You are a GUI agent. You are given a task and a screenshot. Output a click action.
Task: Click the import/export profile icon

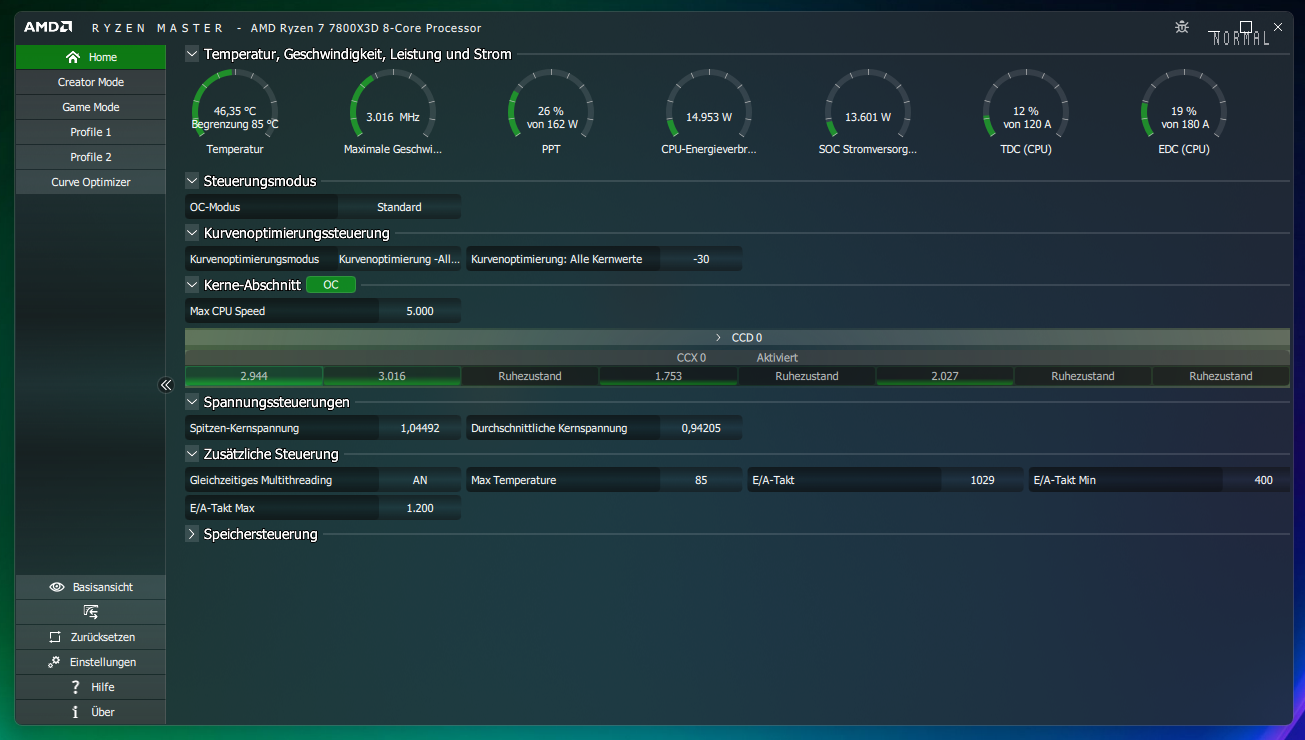[91, 612]
